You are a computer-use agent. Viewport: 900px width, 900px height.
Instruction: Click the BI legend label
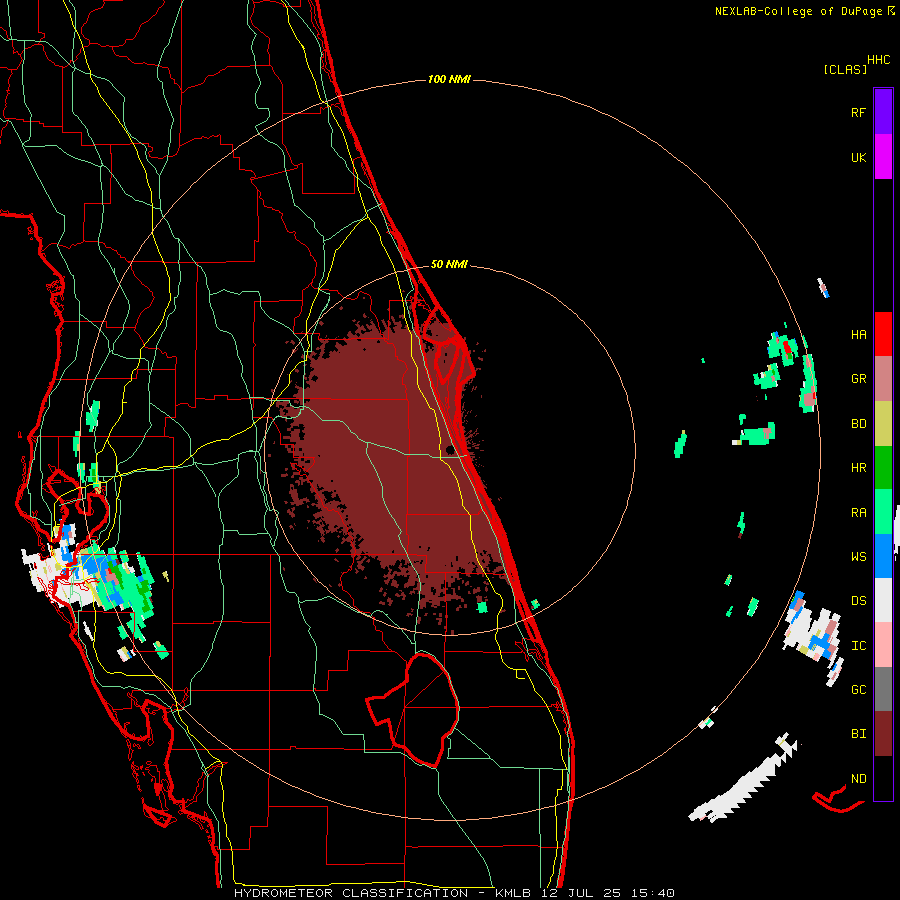click(x=858, y=734)
